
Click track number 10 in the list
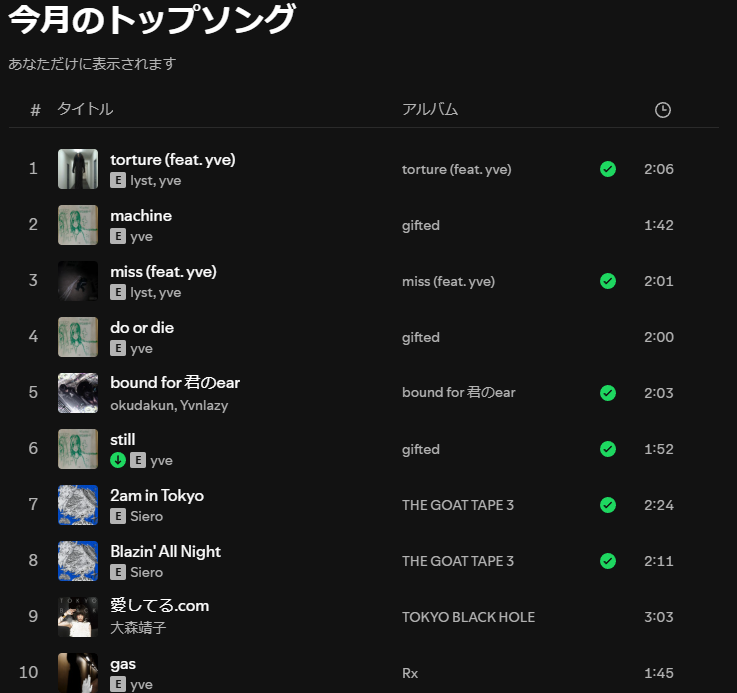(29, 672)
